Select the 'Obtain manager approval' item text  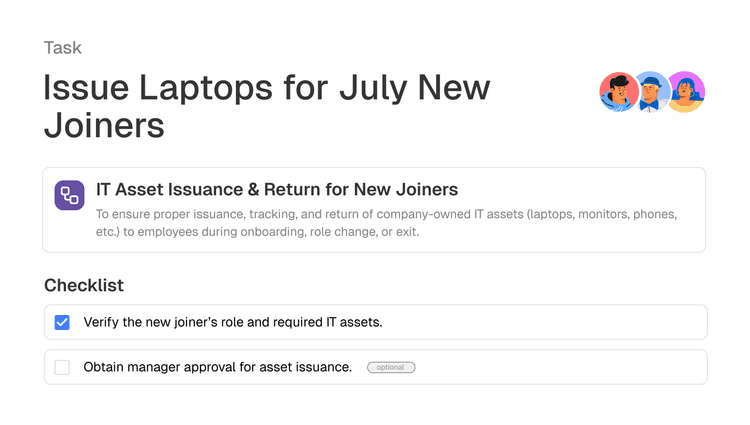218,367
